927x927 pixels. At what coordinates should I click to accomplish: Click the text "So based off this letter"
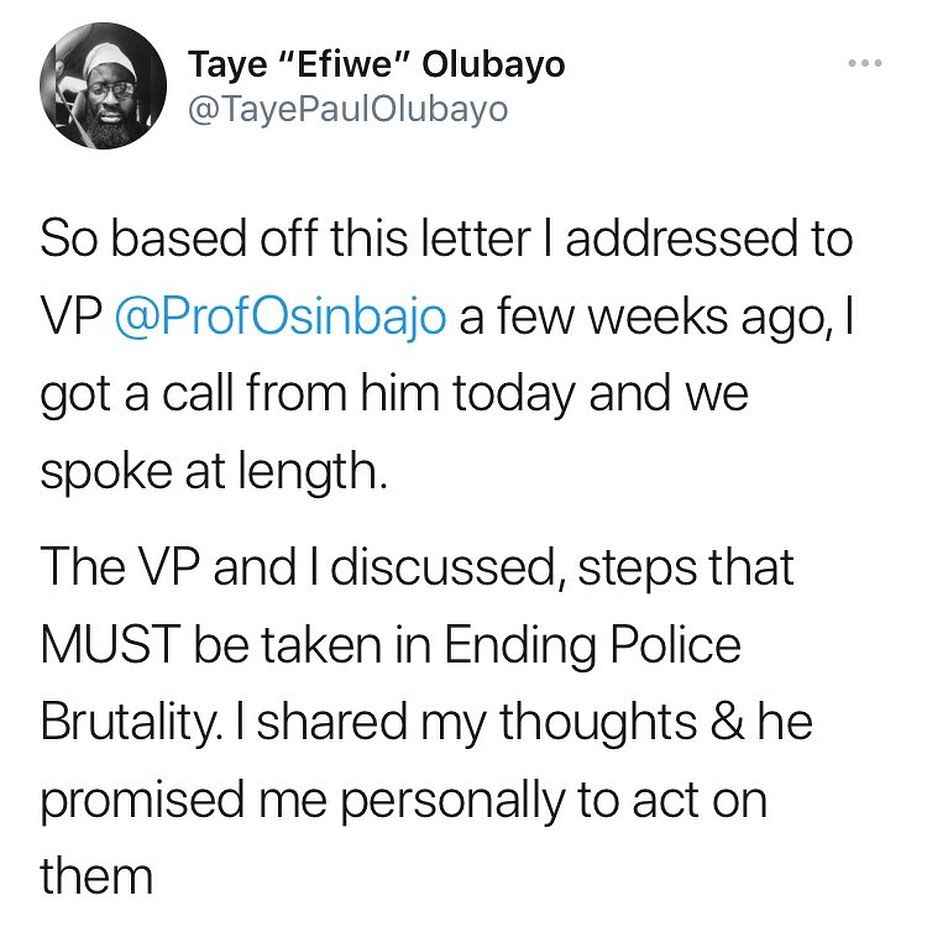[286, 239]
